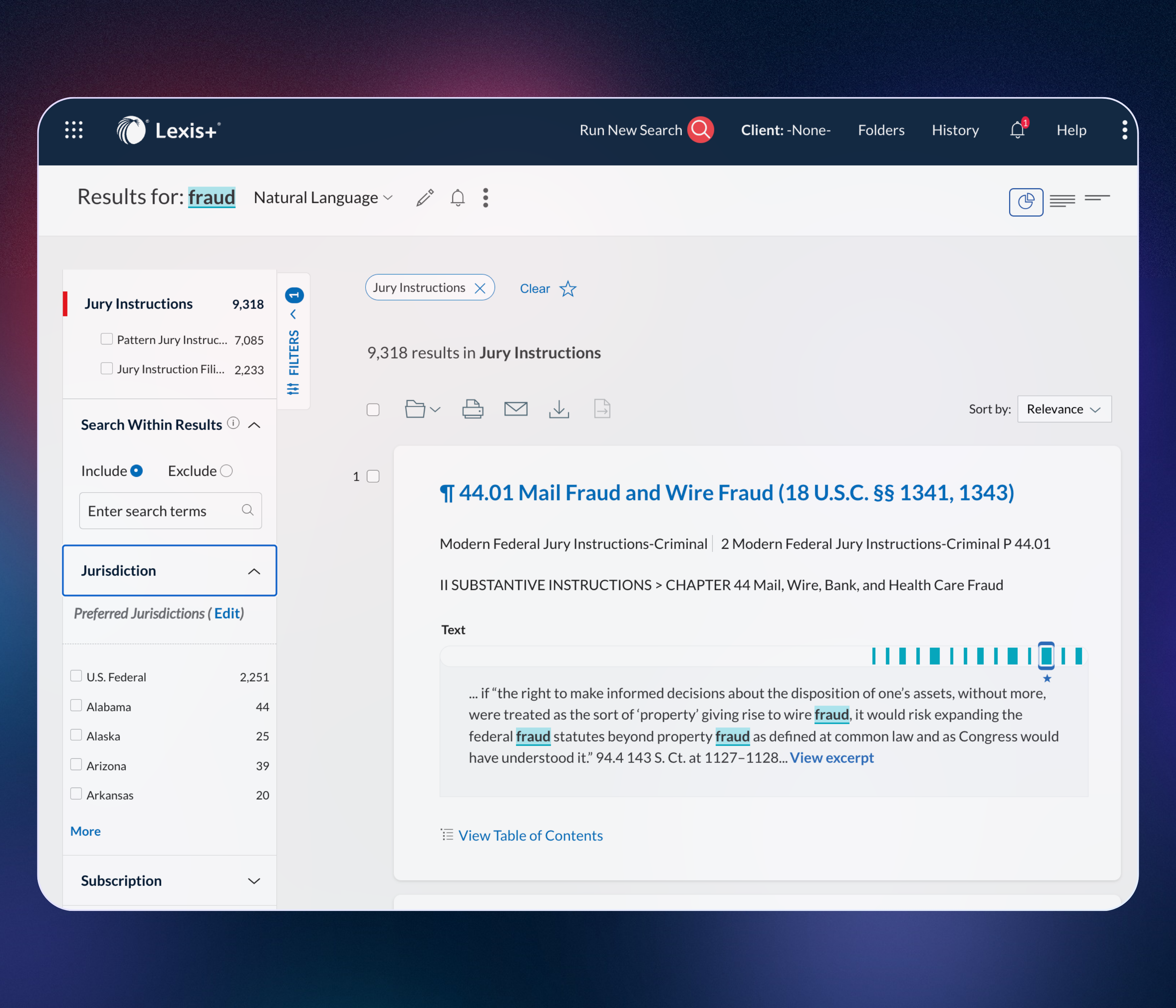The height and width of the screenshot is (1008, 1176).
Task: Click info icon next to Search Within Results
Action: pyautogui.click(x=233, y=423)
